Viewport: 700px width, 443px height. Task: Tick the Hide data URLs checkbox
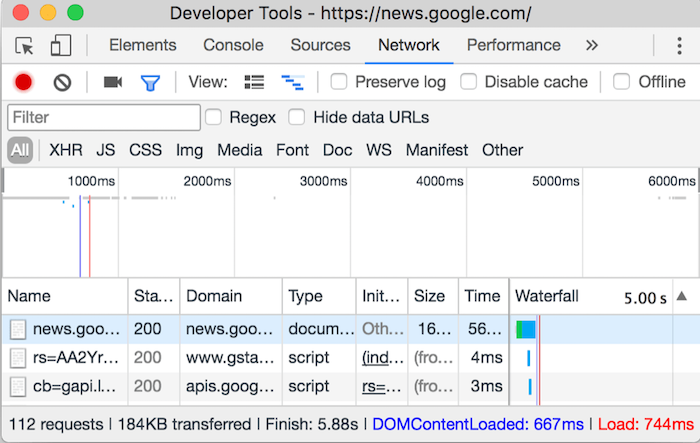(x=296, y=117)
